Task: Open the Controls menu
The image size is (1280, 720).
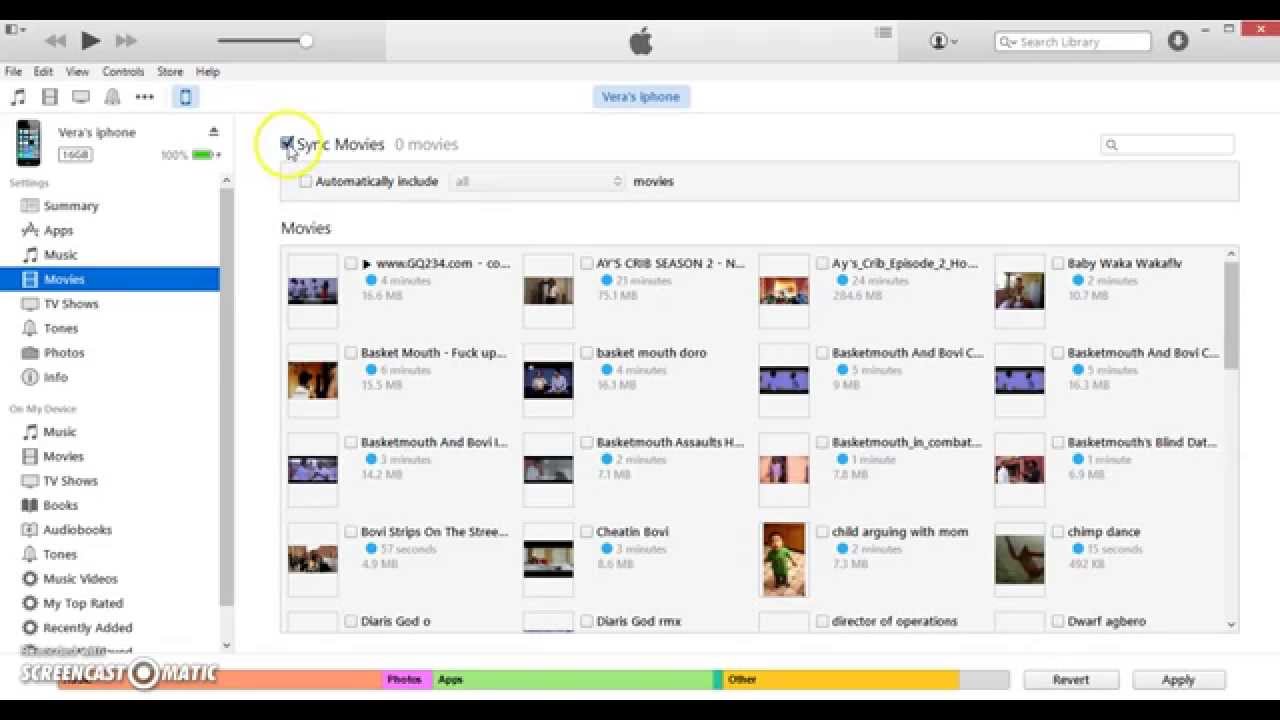Action: tap(123, 72)
